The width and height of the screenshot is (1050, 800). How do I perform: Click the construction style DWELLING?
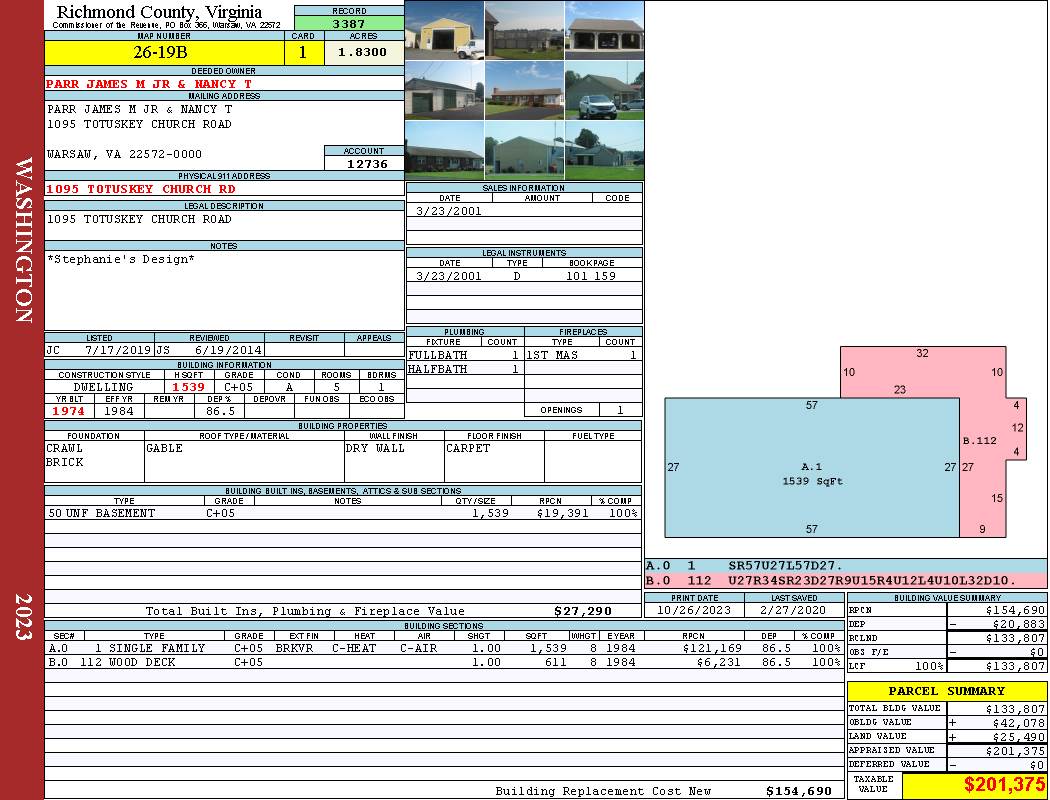coord(103,387)
